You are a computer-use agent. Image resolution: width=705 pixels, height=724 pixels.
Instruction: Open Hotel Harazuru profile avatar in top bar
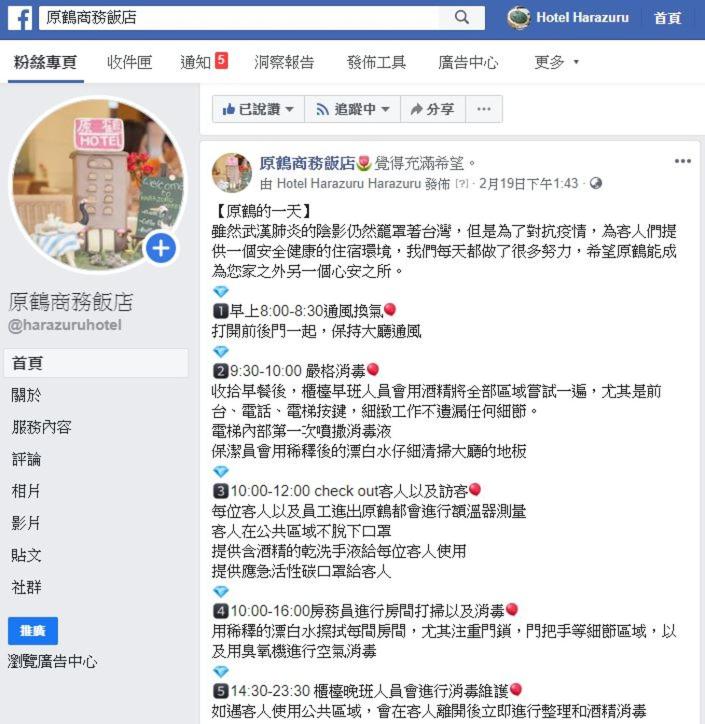point(518,18)
